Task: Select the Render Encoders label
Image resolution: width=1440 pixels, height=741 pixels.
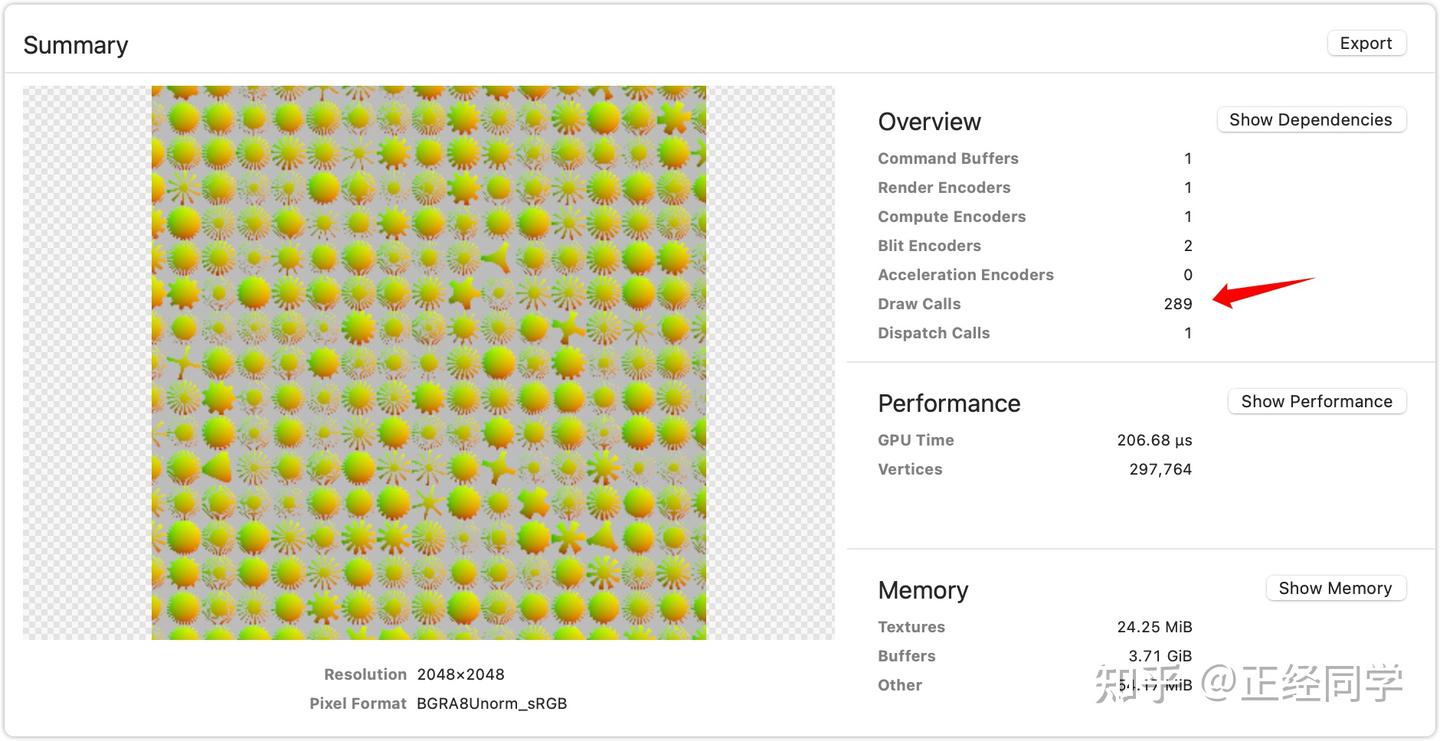Action: click(944, 187)
